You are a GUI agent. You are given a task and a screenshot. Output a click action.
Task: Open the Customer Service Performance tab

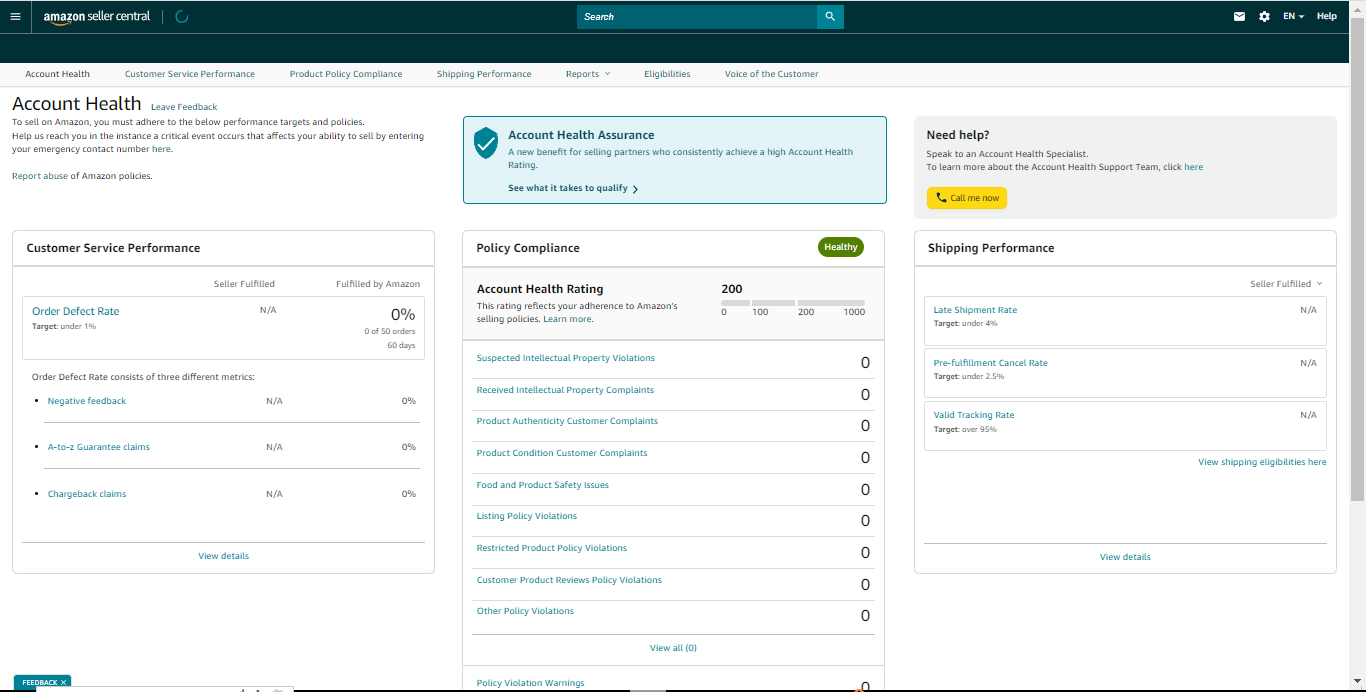coord(190,74)
